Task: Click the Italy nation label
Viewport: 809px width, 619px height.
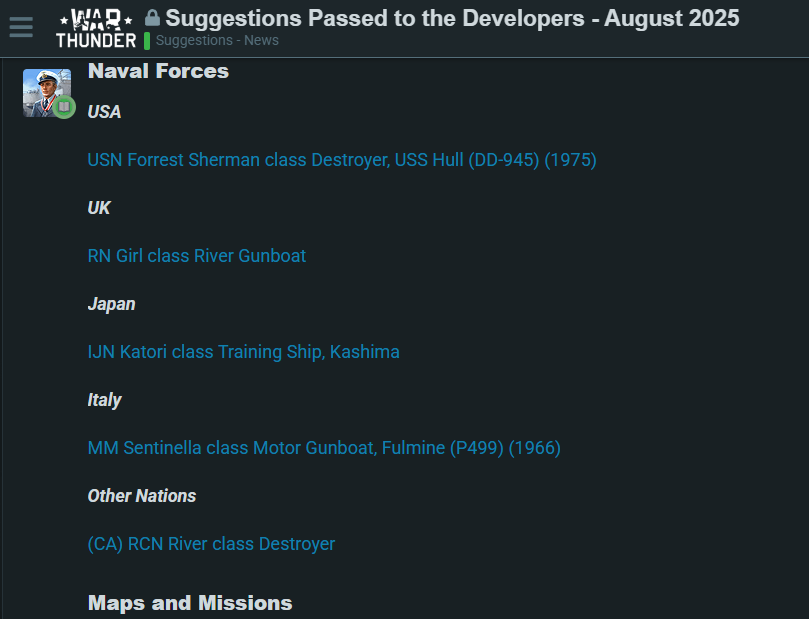Action: [x=104, y=400]
